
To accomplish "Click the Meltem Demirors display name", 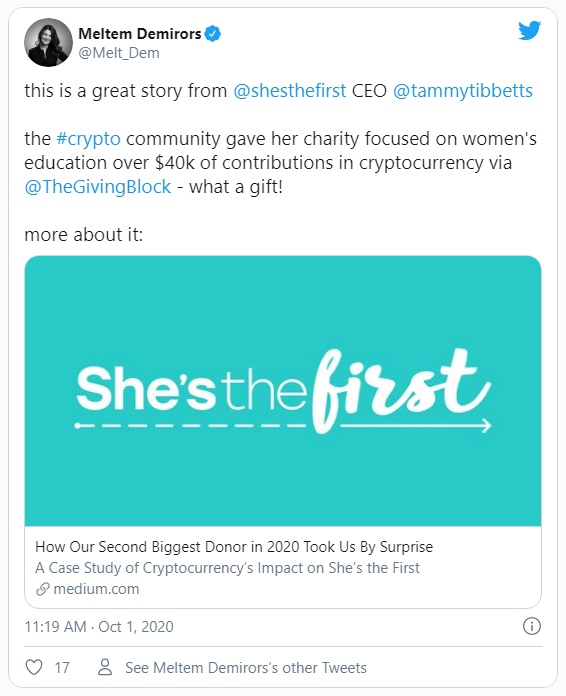I will click(140, 34).
